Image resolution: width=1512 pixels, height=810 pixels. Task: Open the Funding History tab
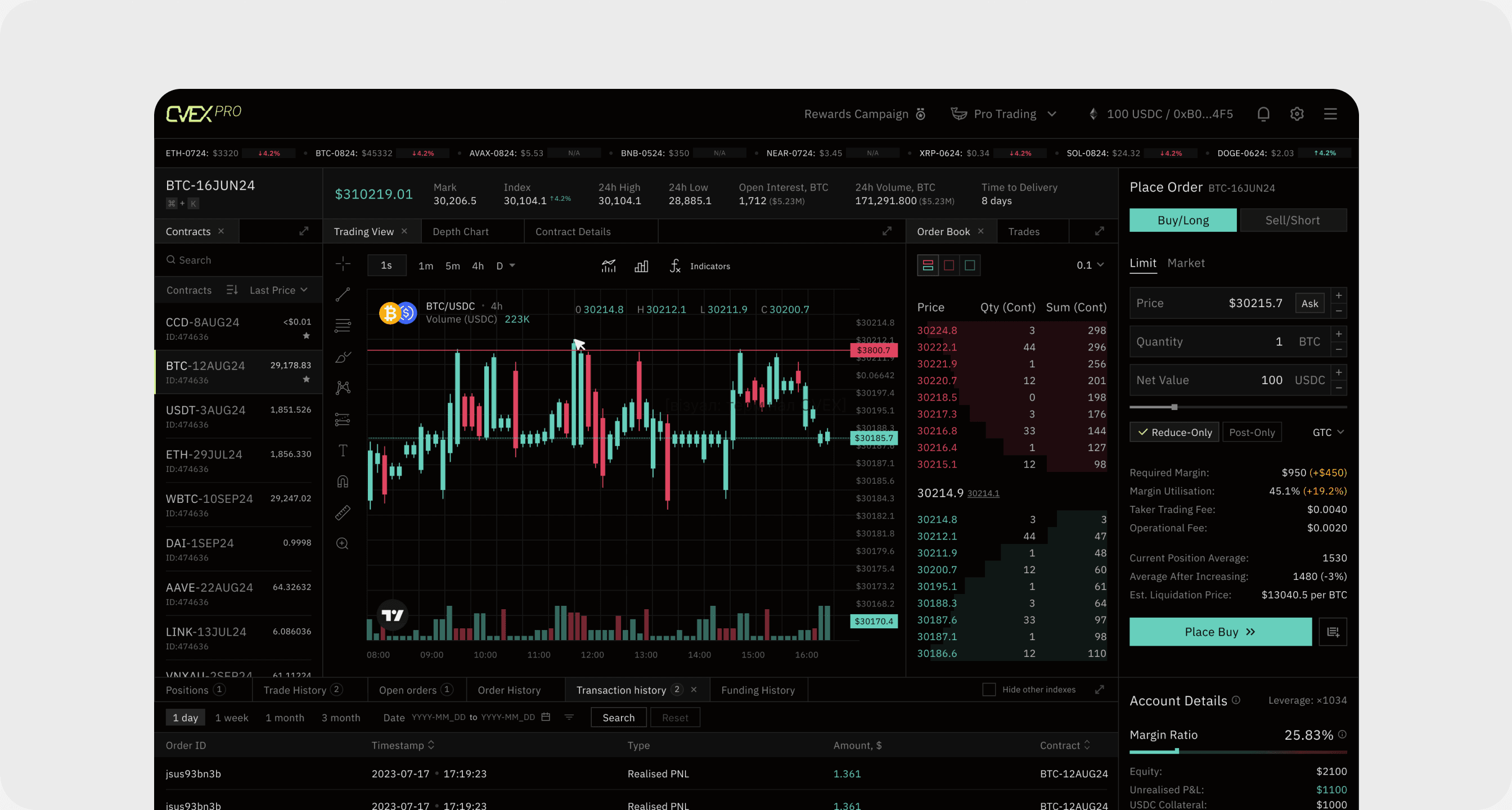click(758, 690)
